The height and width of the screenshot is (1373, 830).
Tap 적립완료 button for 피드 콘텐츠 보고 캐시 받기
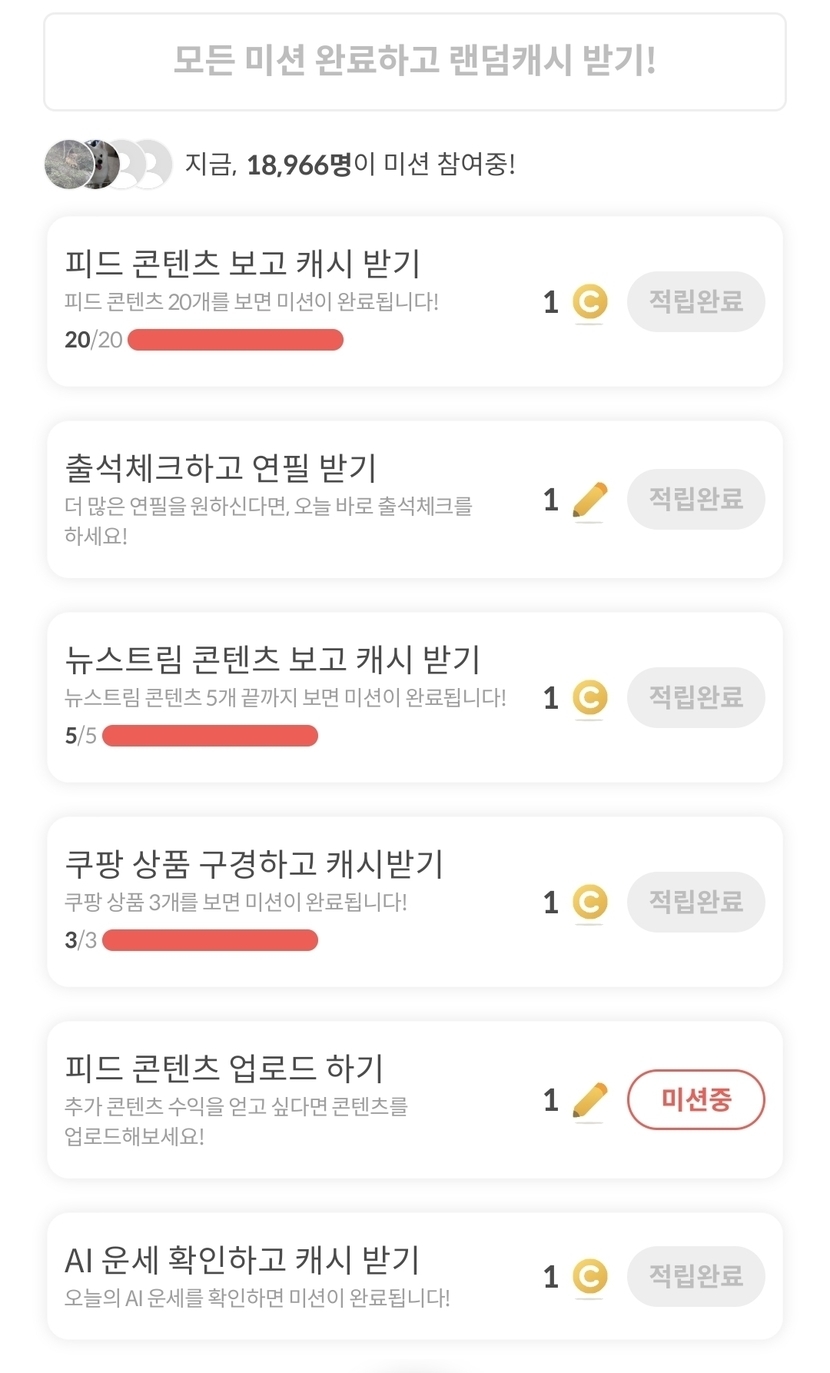click(x=696, y=302)
